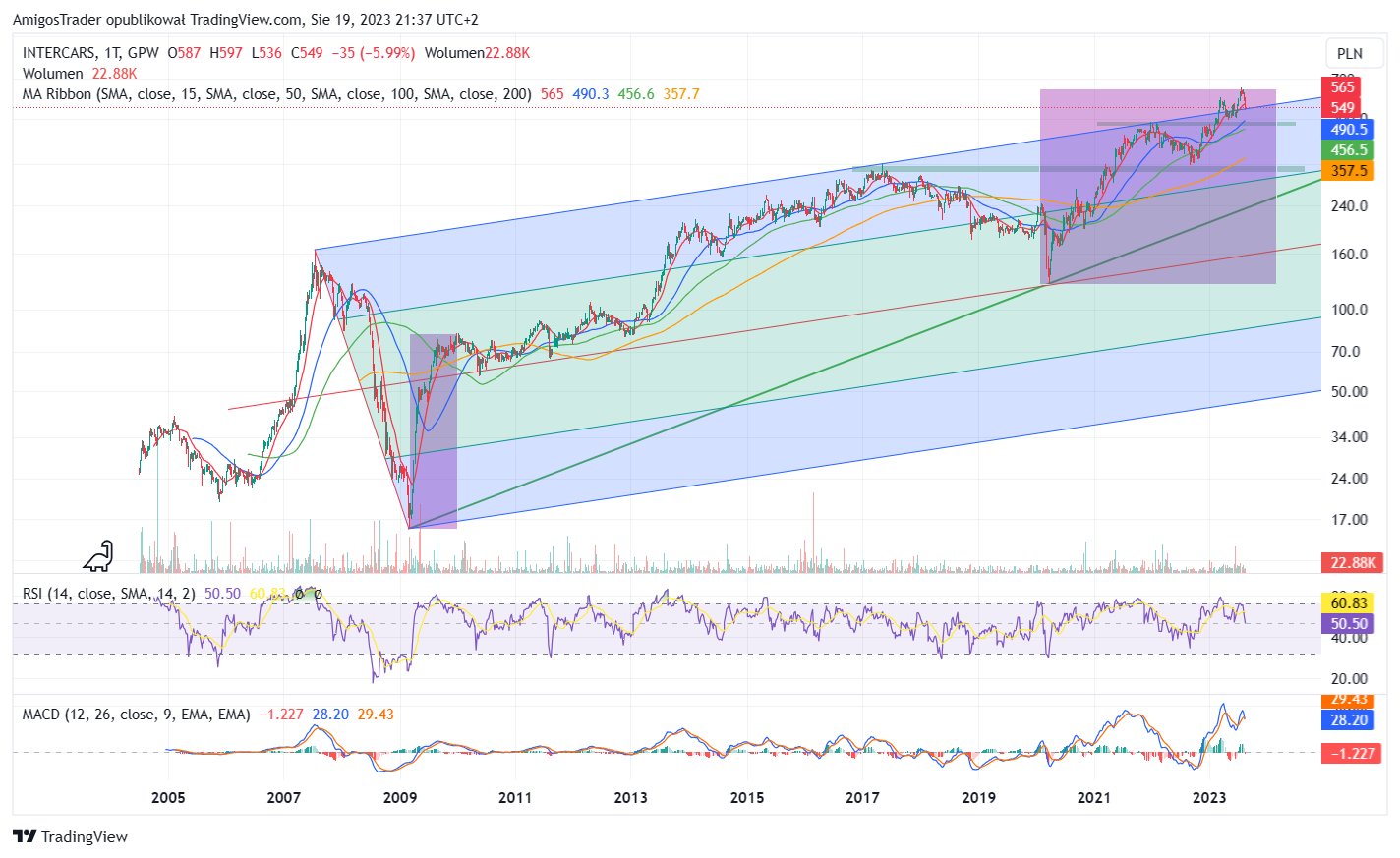Click the purple 50.50 RSI scale label
1400x858 pixels.
point(1349,624)
